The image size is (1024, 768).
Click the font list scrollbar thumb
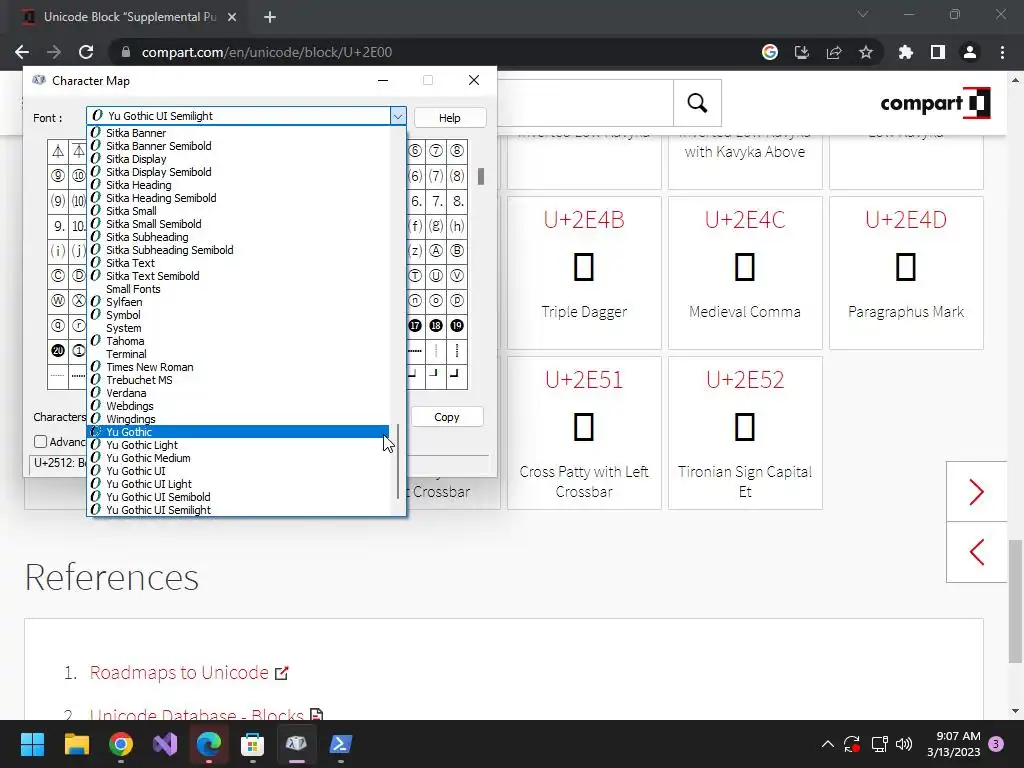coord(398,460)
